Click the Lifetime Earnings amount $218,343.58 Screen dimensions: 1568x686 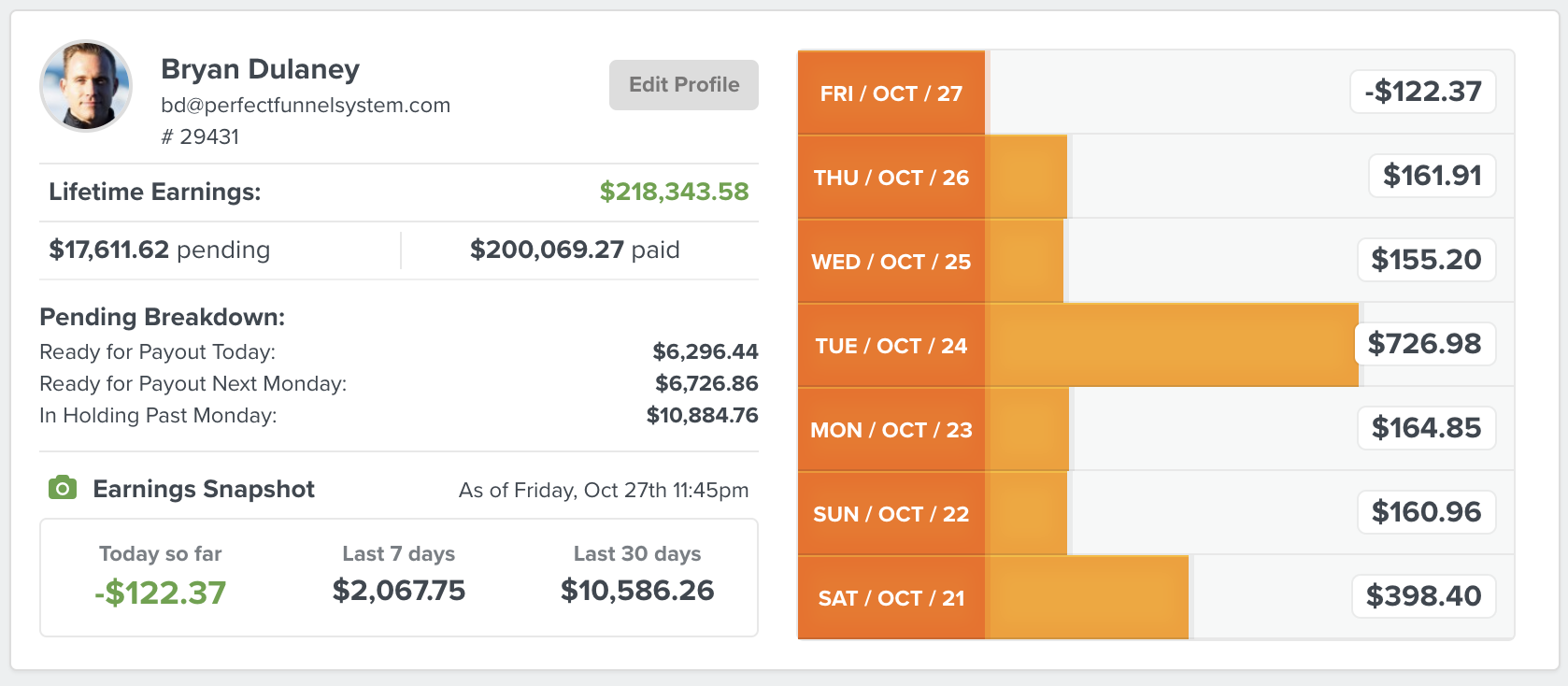tap(674, 192)
